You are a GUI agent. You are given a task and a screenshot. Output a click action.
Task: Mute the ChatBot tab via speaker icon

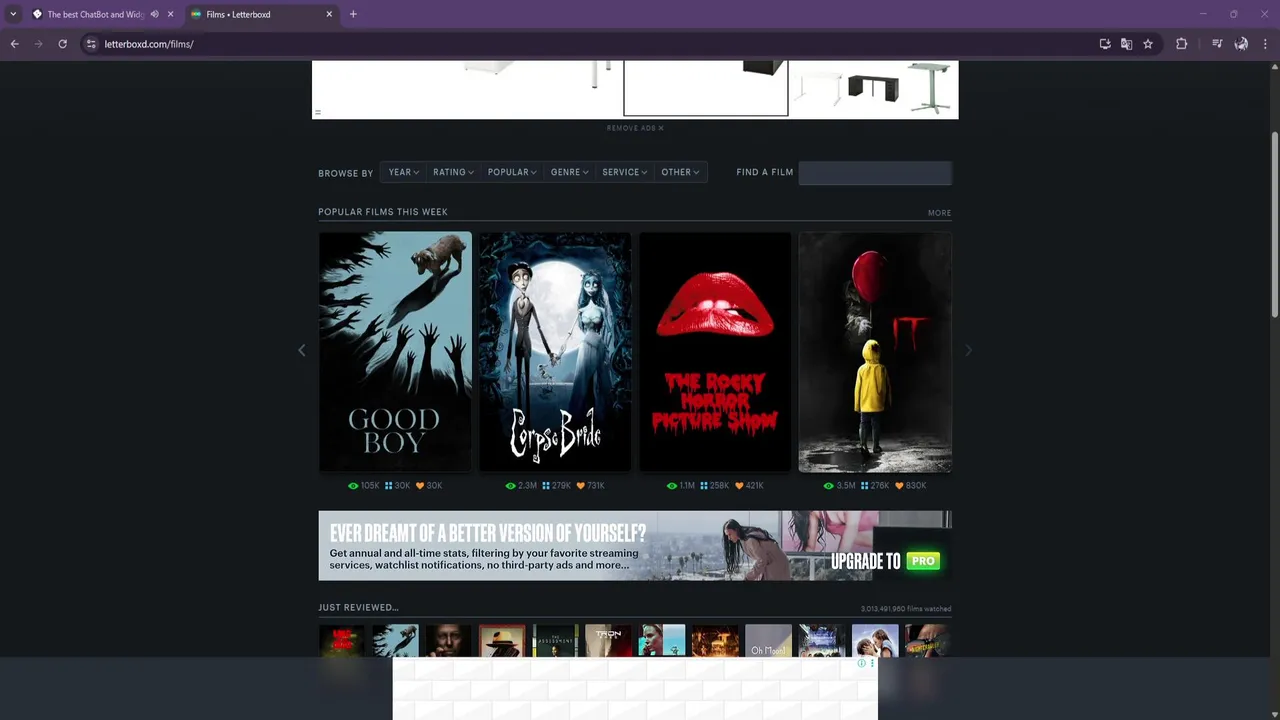(x=154, y=14)
